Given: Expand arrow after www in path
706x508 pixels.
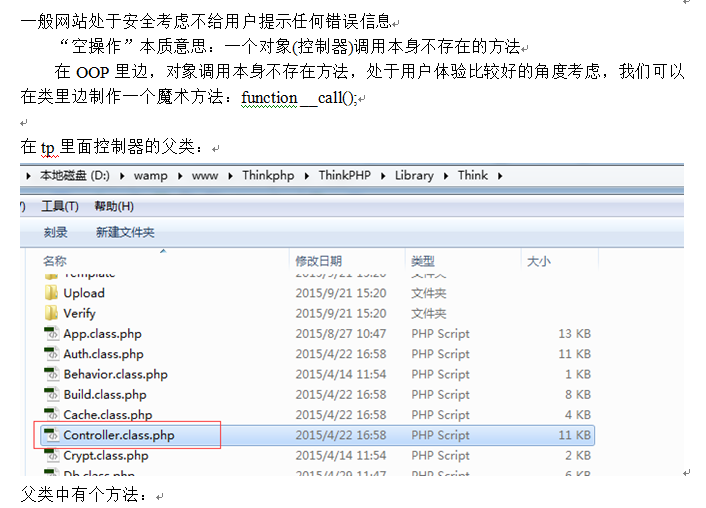Looking at the screenshot, I should click(230, 176).
